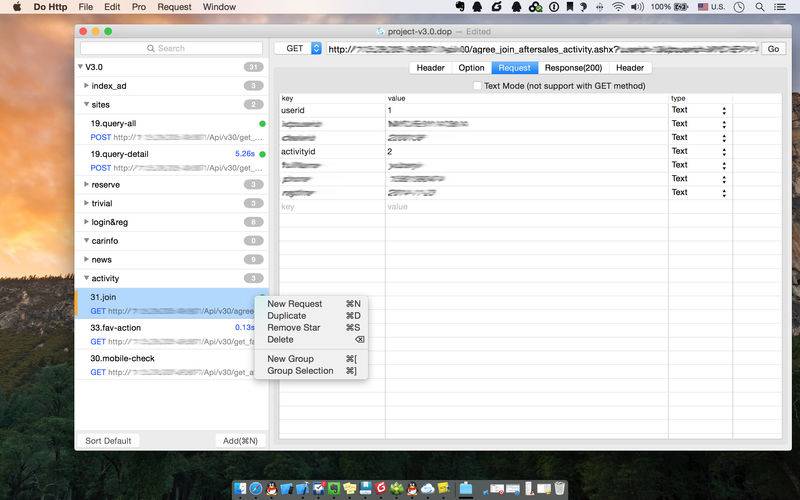
Task: Click the bookmark icon in the menu bar
Action: (x=570, y=7)
